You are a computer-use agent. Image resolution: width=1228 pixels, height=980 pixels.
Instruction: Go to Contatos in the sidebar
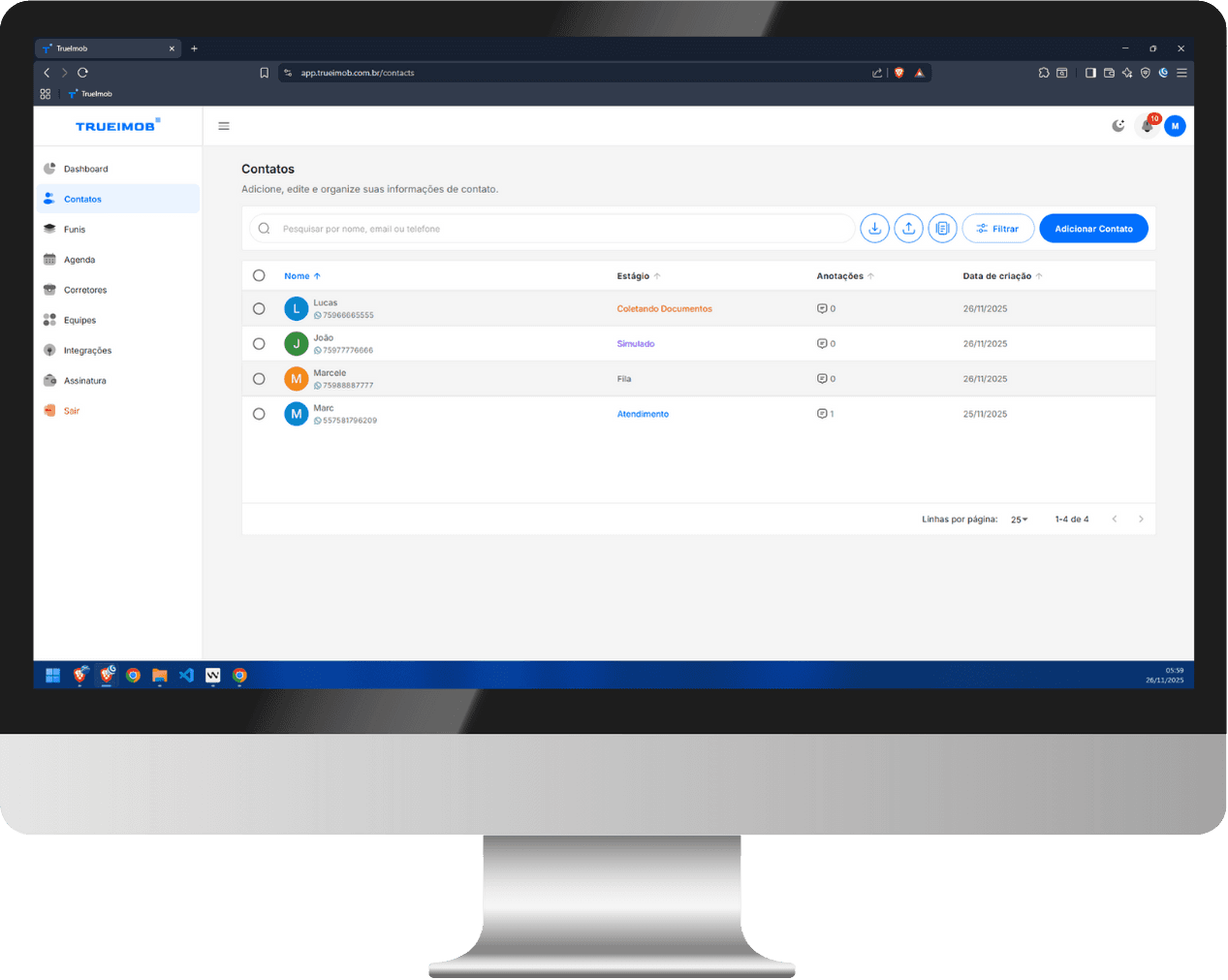point(82,199)
